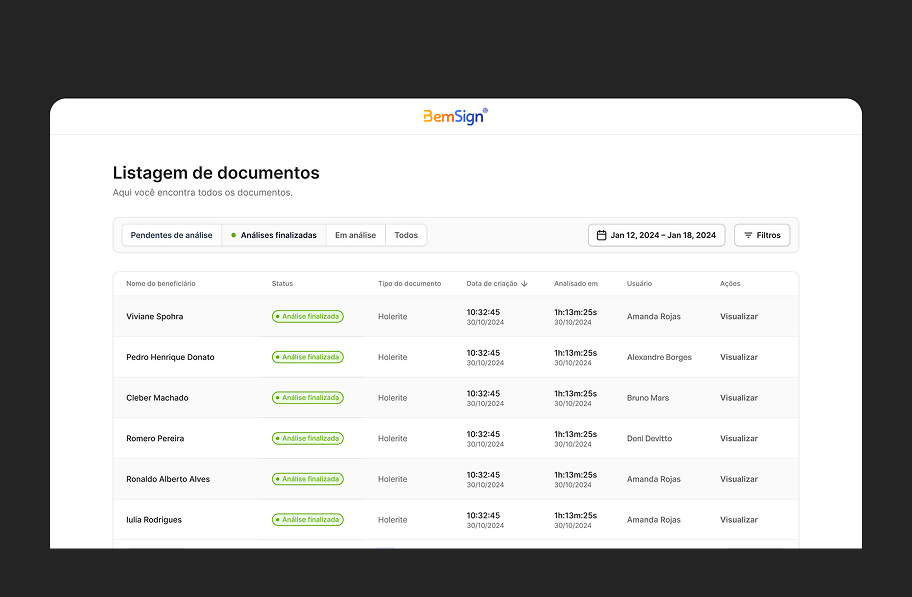
Task: Click the Usuário column header
Action: pos(639,284)
